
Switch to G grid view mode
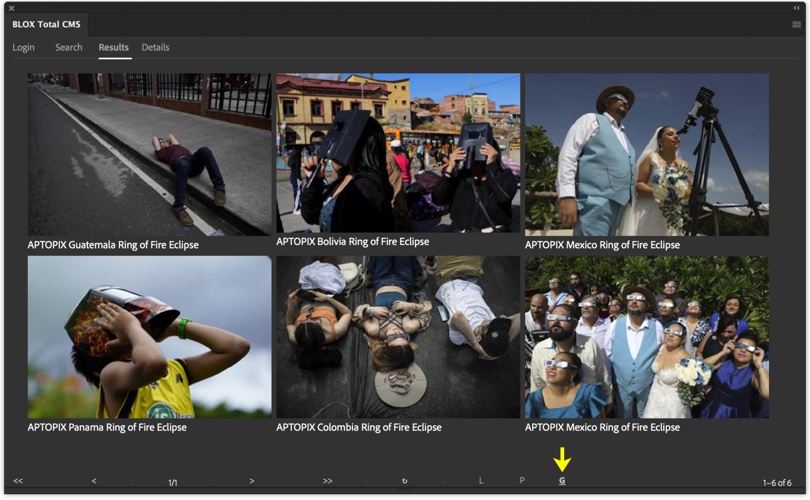point(562,480)
